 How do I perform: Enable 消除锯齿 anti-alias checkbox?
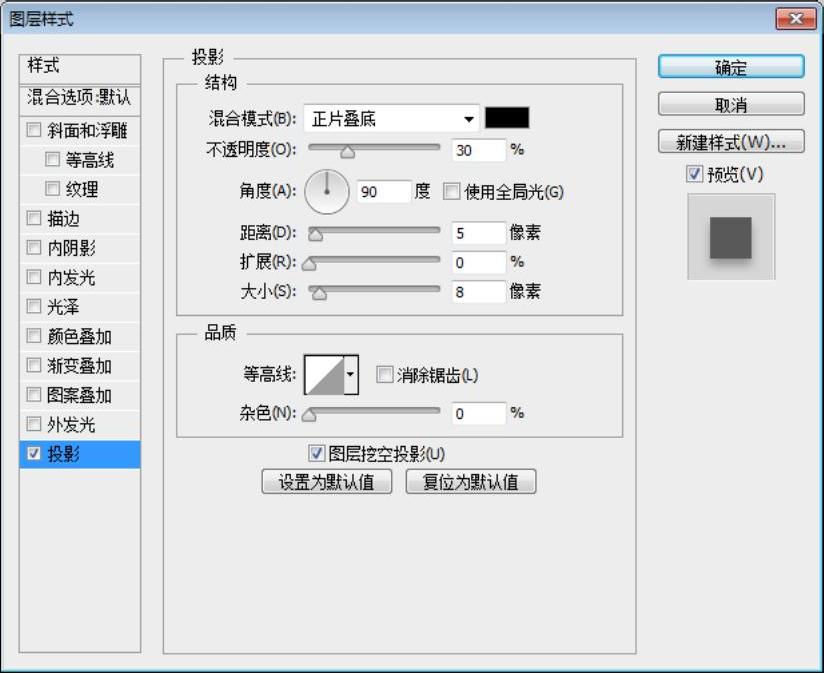point(385,375)
